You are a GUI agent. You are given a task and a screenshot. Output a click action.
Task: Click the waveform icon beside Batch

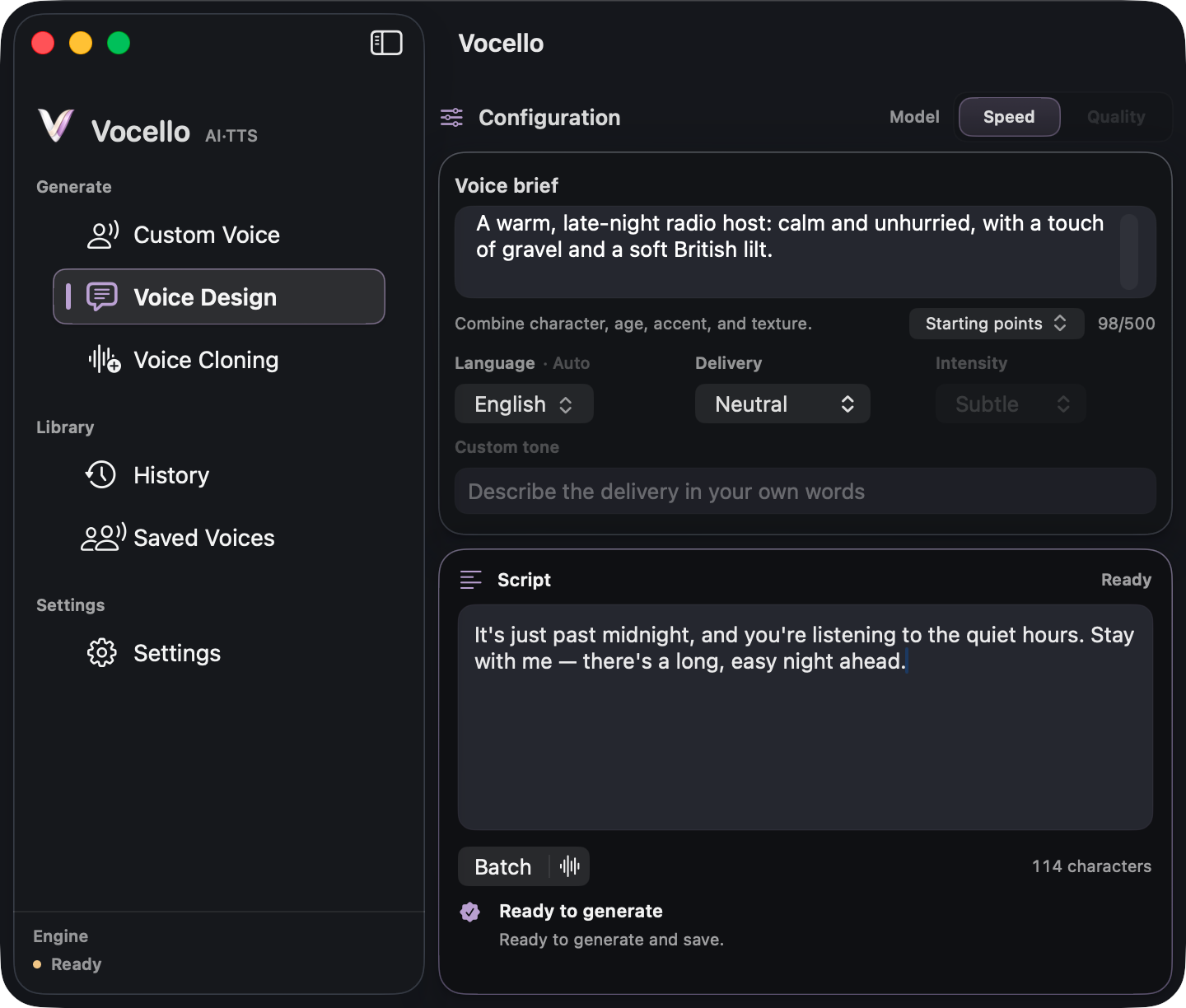(570, 866)
